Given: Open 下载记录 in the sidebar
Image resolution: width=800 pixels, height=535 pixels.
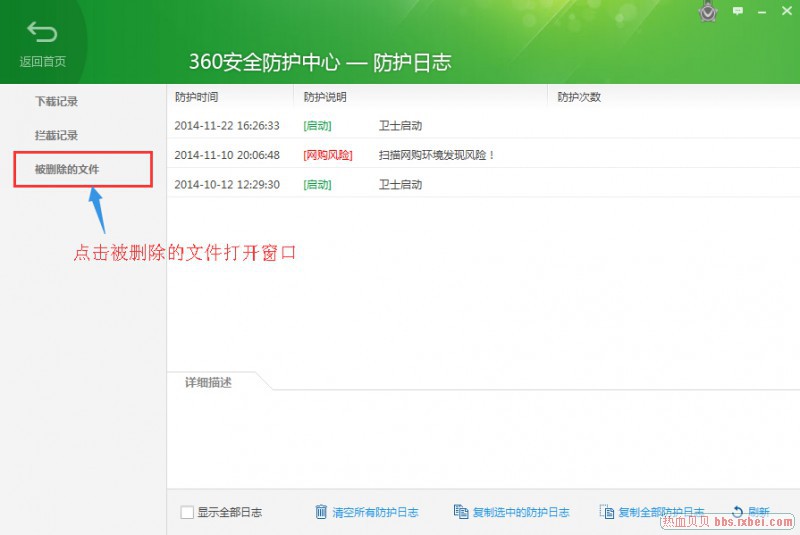Looking at the screenshot, I should [x=56, y=101].
